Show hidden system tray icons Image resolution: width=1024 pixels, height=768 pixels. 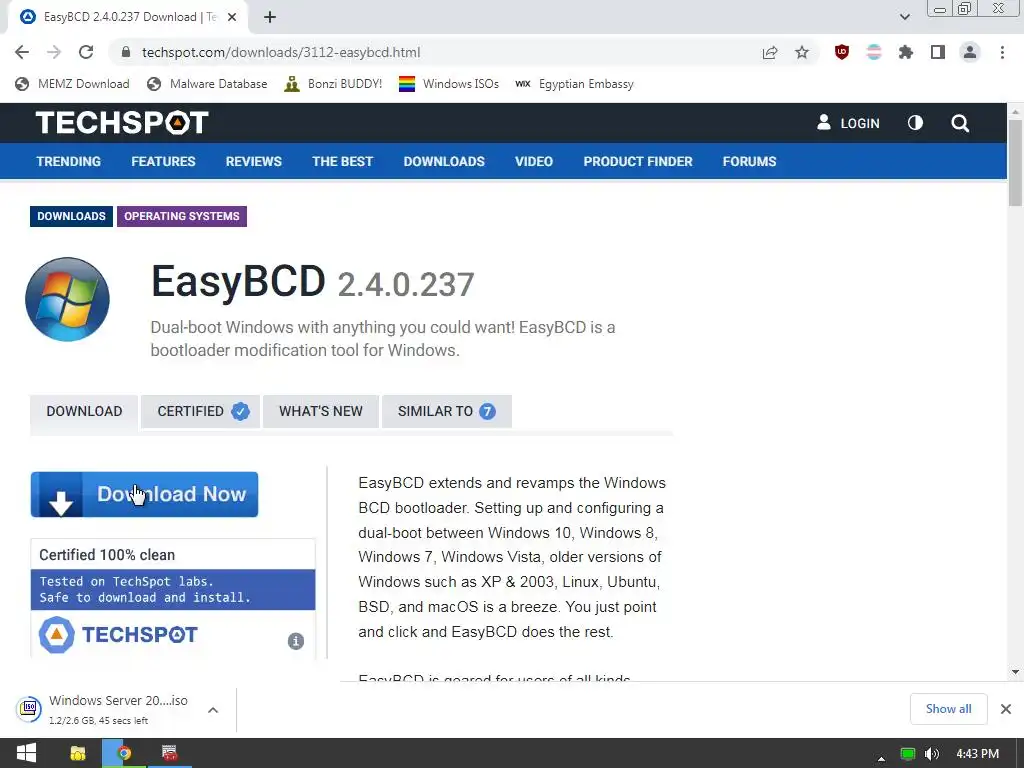(882, 758)
